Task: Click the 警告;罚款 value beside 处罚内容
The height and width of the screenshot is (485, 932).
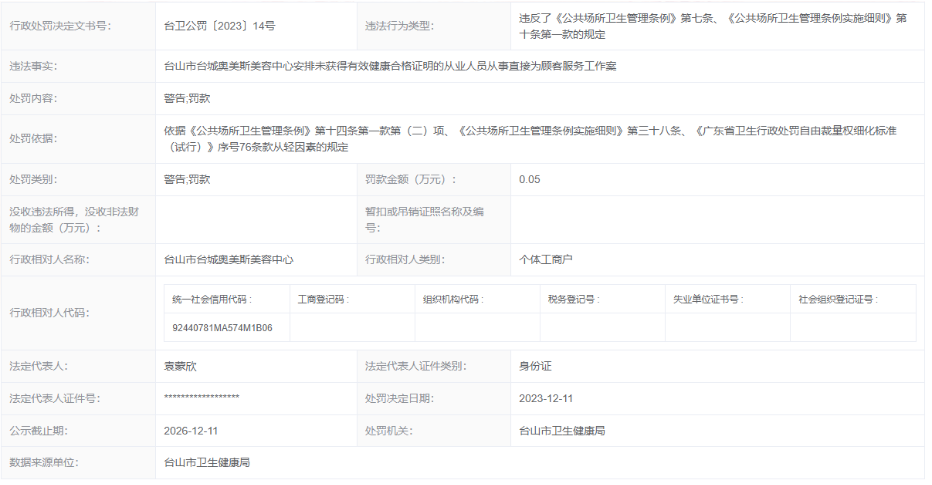Action: [187, 99]
